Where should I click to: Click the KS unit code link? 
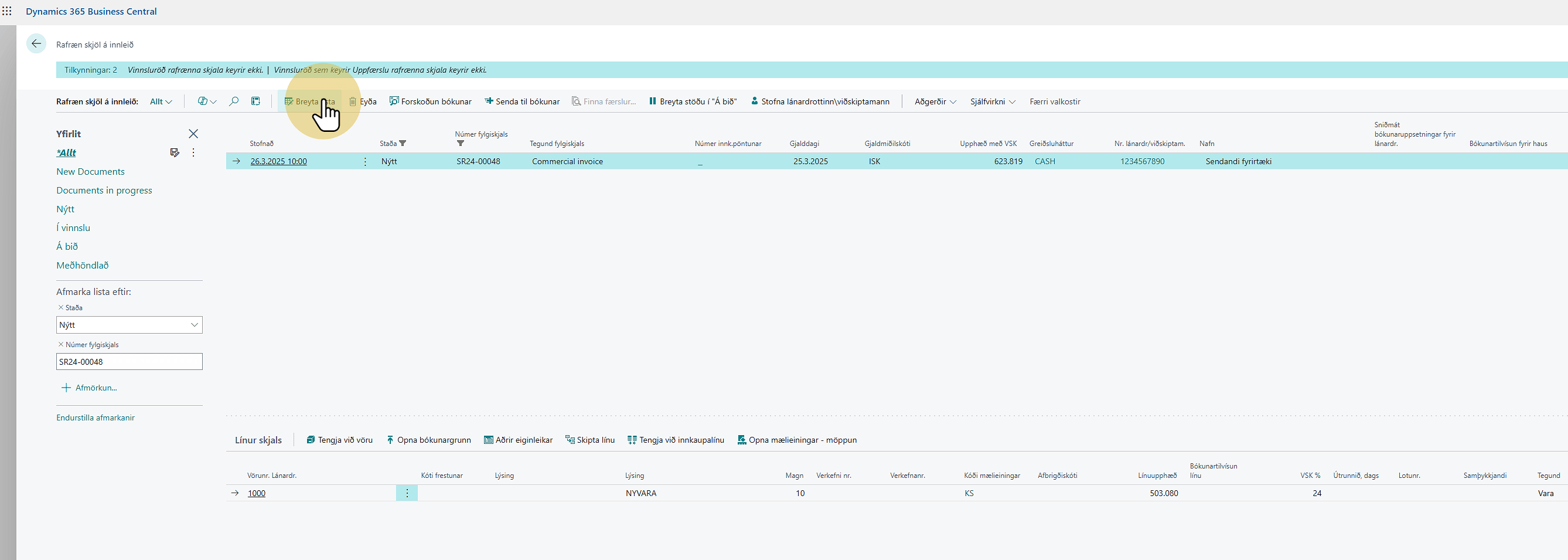969,494
